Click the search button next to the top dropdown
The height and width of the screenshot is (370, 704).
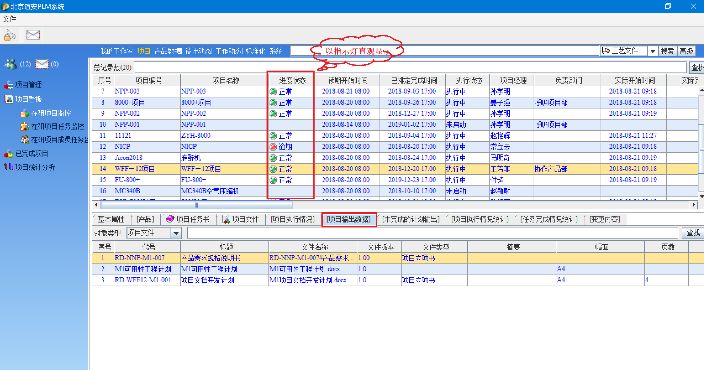click(x=667, y=51)
